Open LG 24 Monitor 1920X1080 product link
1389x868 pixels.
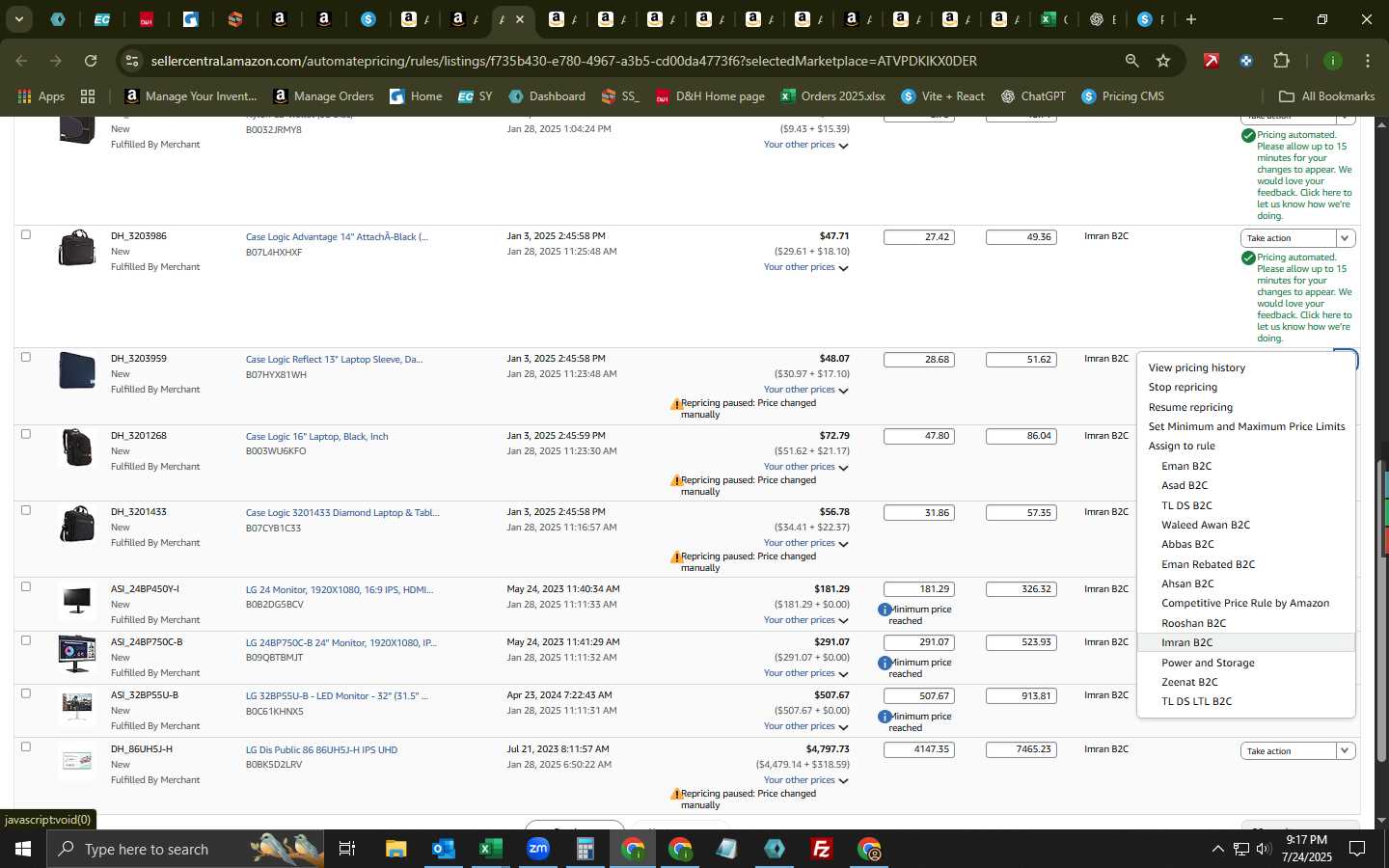pyautogui.click(x=340, y=589)
